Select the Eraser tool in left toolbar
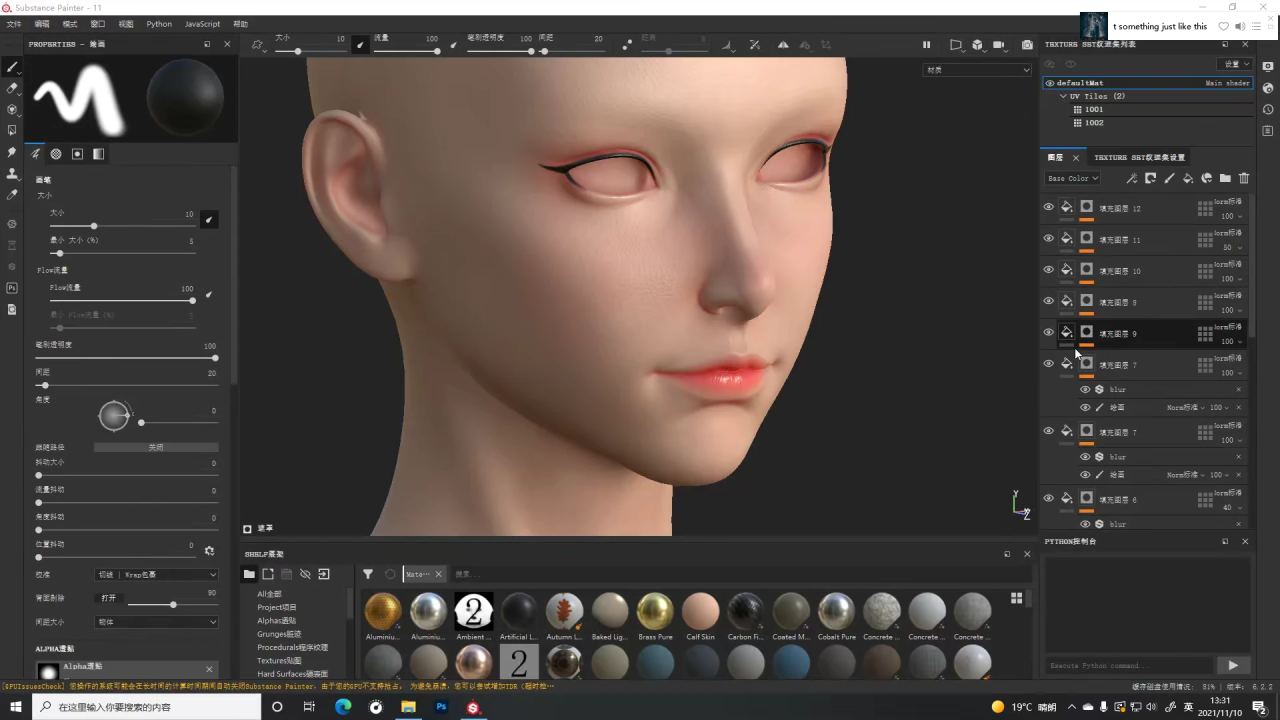The height and width of the screenshot is (720, 1280). coord(12,88)
